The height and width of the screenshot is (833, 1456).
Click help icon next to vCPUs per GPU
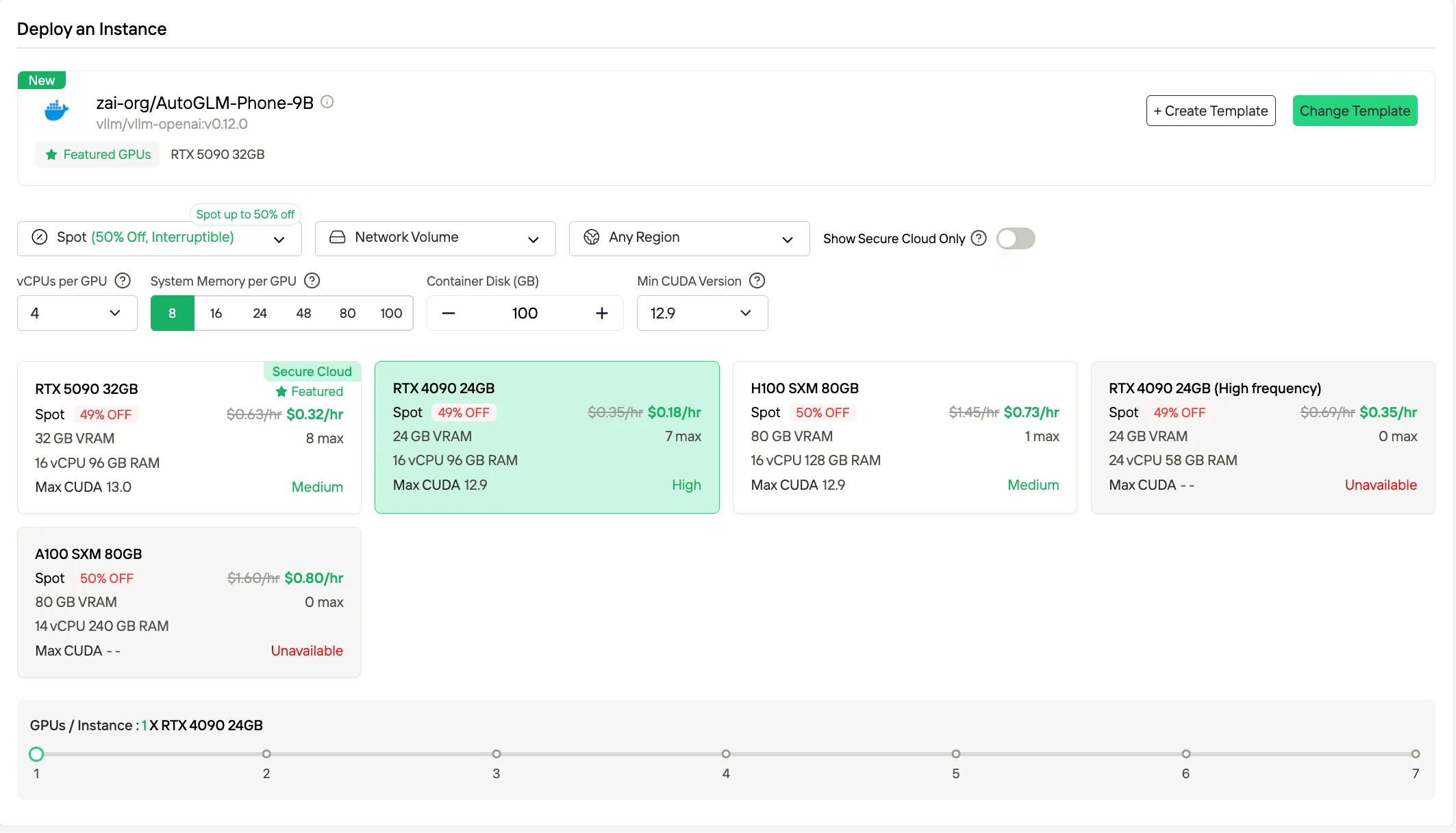pyautogui.click(x=123, y=281)
